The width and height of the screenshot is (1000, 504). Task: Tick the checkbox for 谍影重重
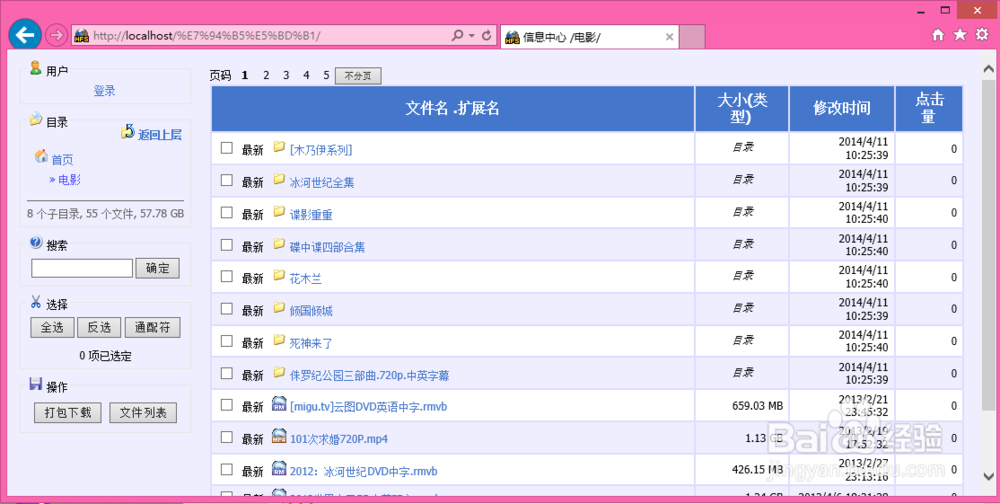[226, 212]
